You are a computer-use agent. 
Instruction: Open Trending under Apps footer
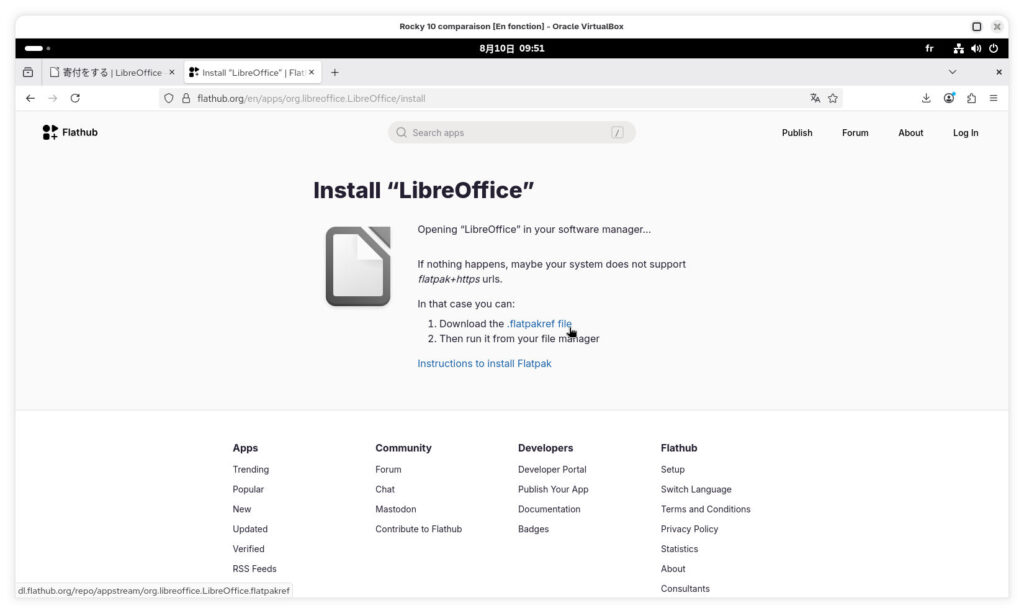251,469
